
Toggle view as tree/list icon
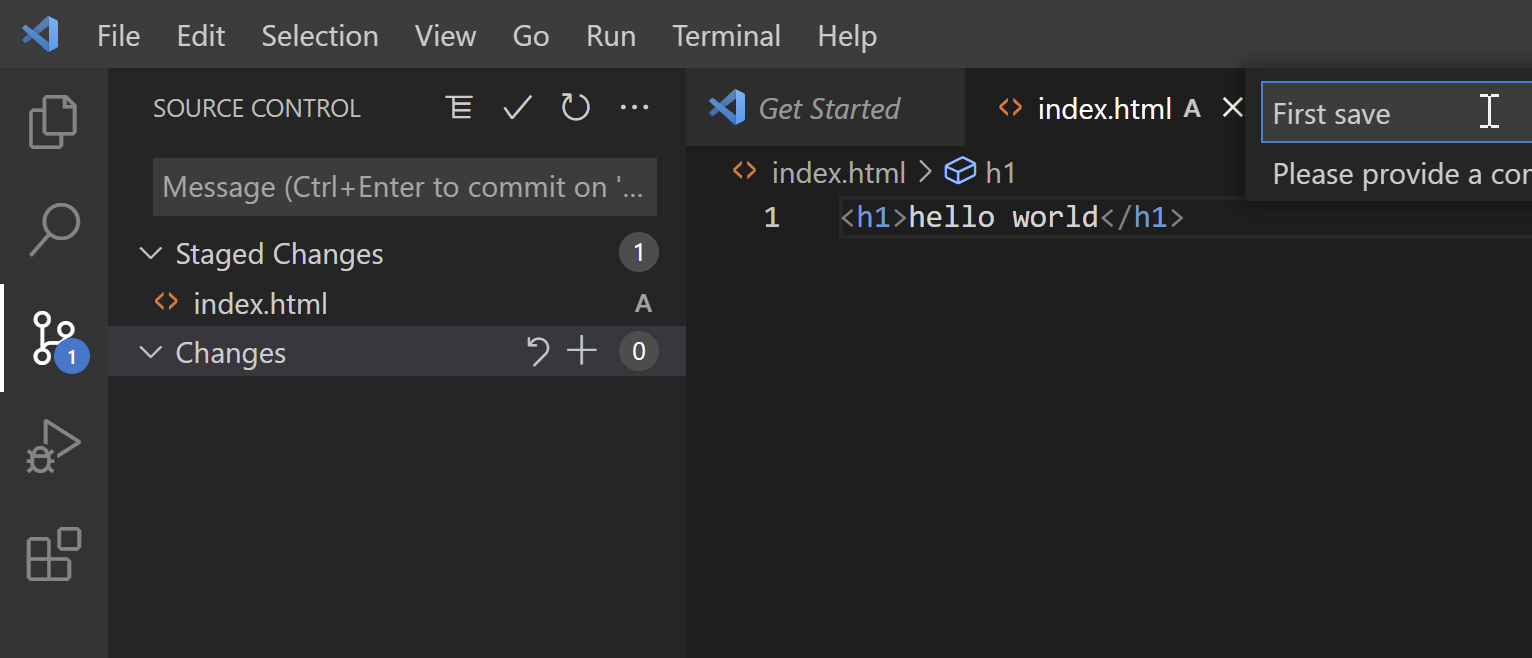click(x=459, y=108)
